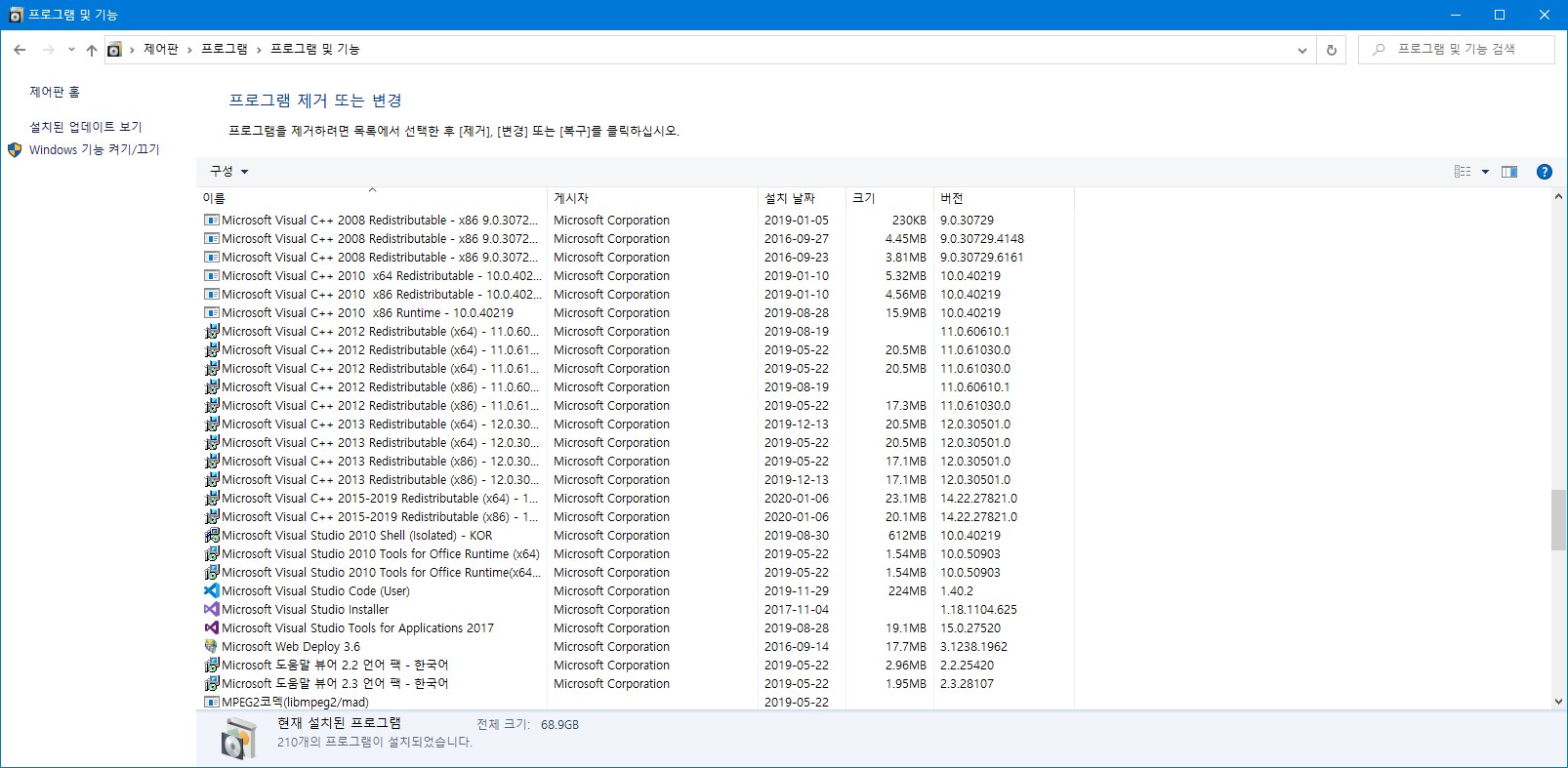Change view layout icon
The width and height of the screenshot is (1568, 768).
point(1463,172)
